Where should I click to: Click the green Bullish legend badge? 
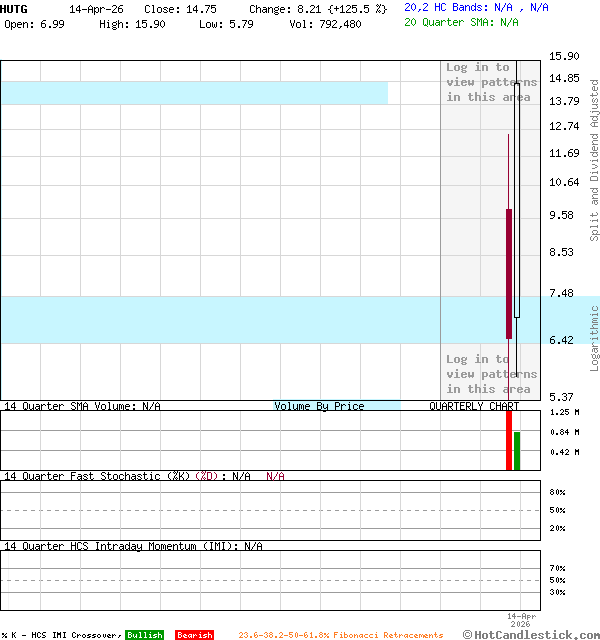coord(144,635)
